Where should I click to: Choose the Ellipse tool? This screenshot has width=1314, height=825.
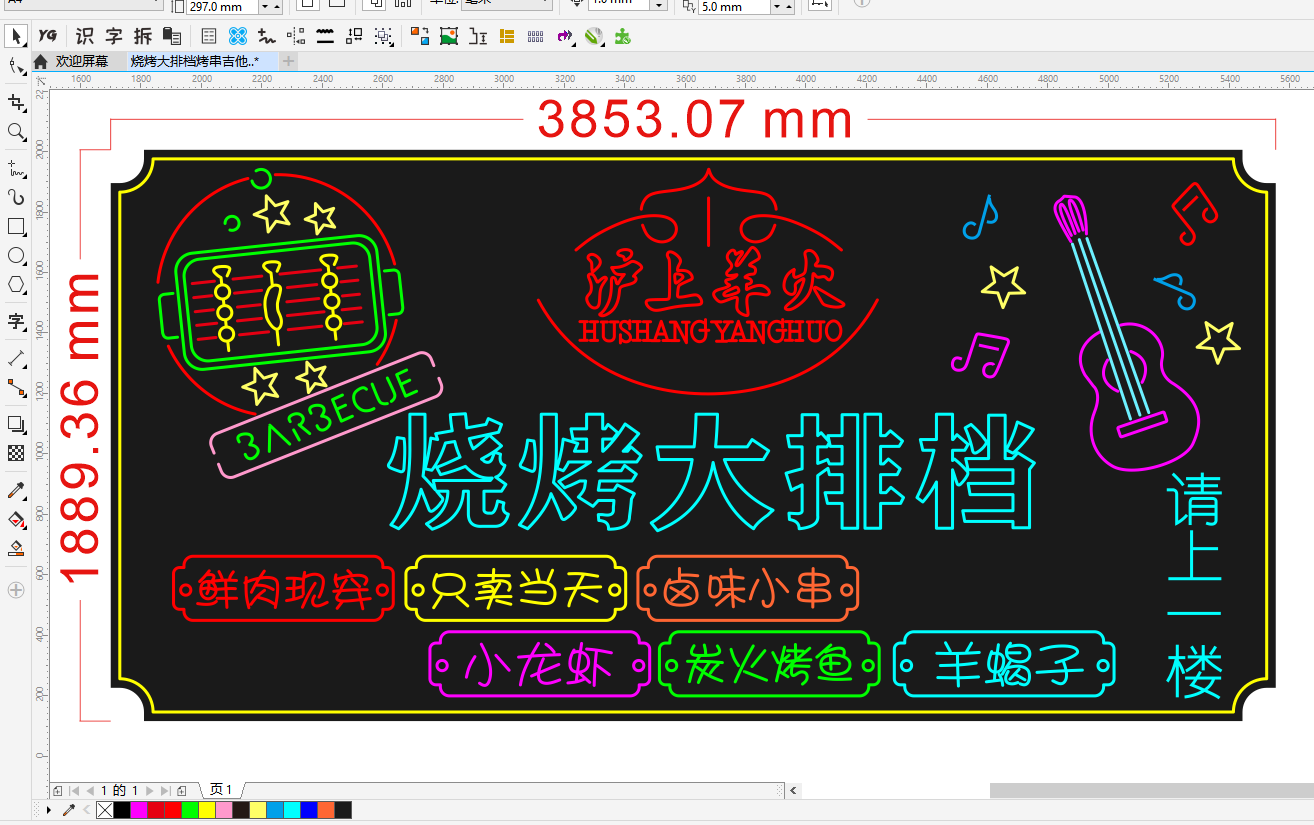coord(16,255)
